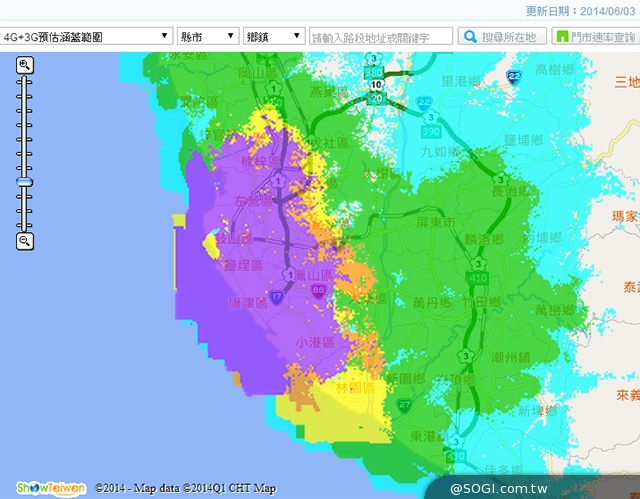Click the 更新日期 2014/06/03 text

[x=580, y=11]
